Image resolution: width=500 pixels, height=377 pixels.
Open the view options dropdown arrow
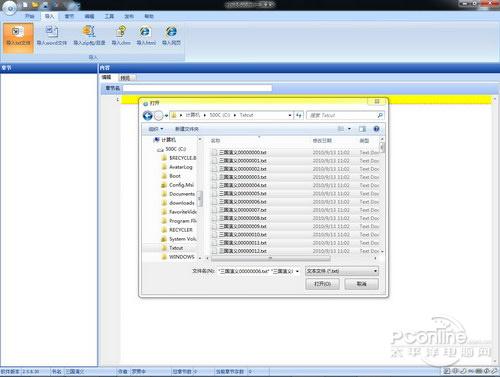(x=349, y=129)
